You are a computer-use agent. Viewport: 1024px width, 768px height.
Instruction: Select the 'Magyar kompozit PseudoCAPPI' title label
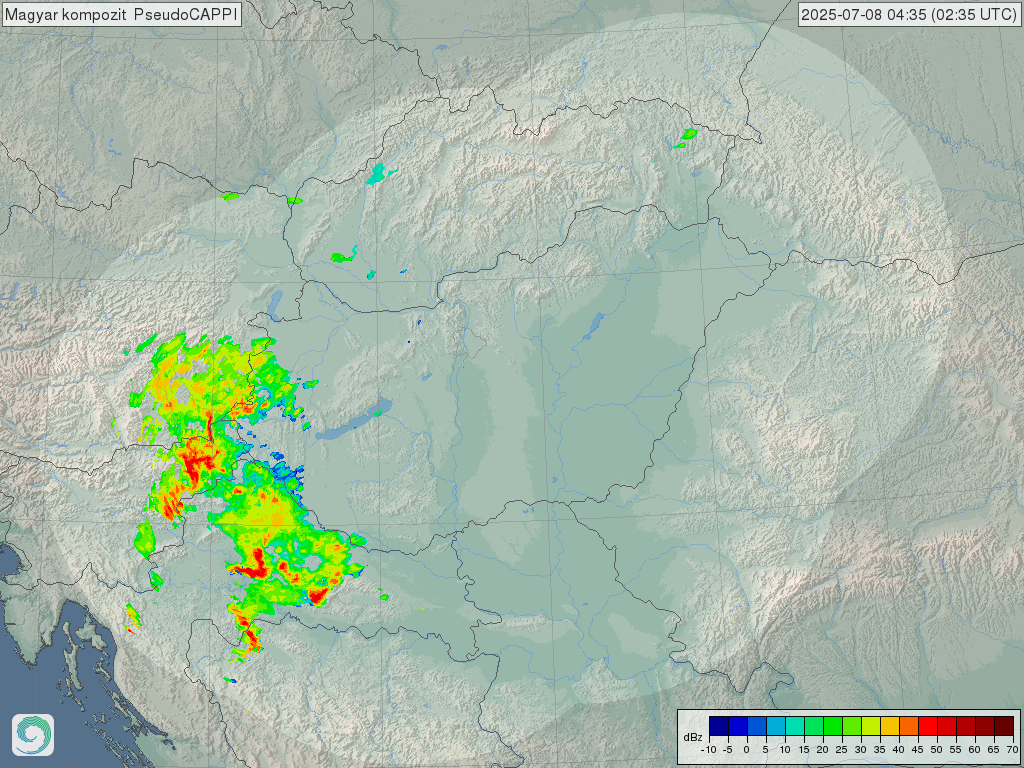tap(121, 14)
